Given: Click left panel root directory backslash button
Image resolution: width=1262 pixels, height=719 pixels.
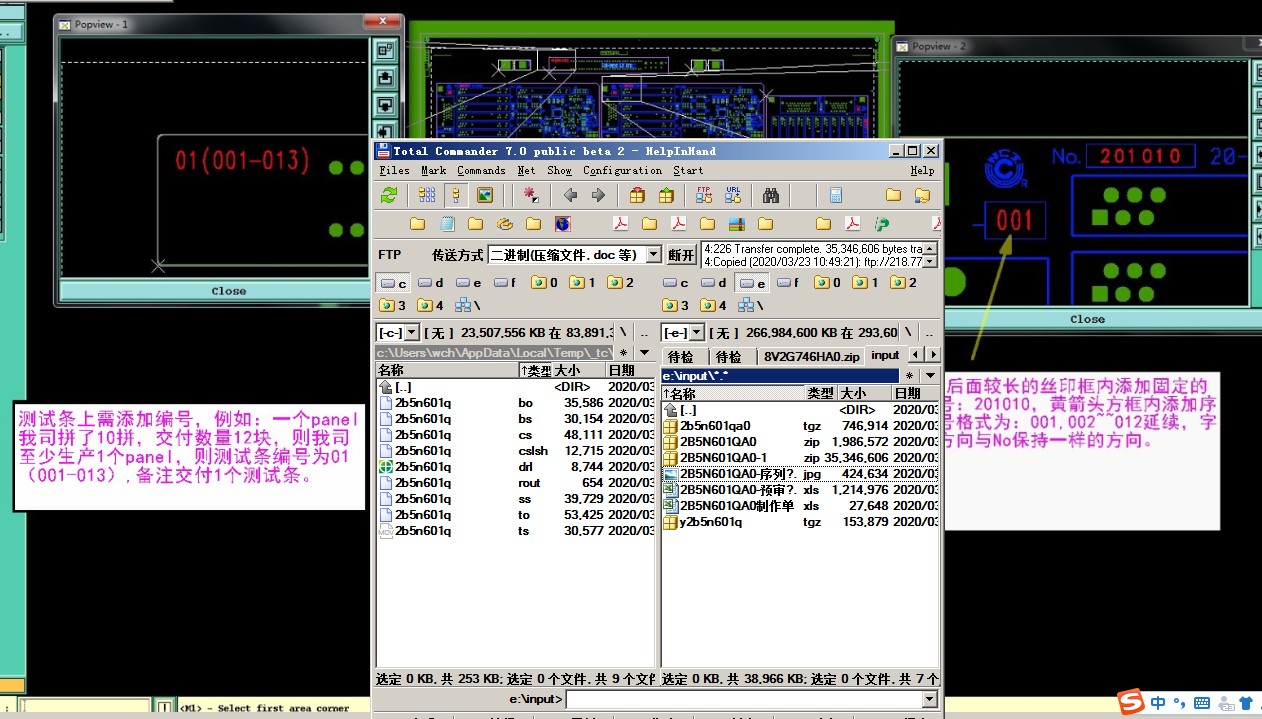Looking at the screenshot, I should tap(623, 332).
